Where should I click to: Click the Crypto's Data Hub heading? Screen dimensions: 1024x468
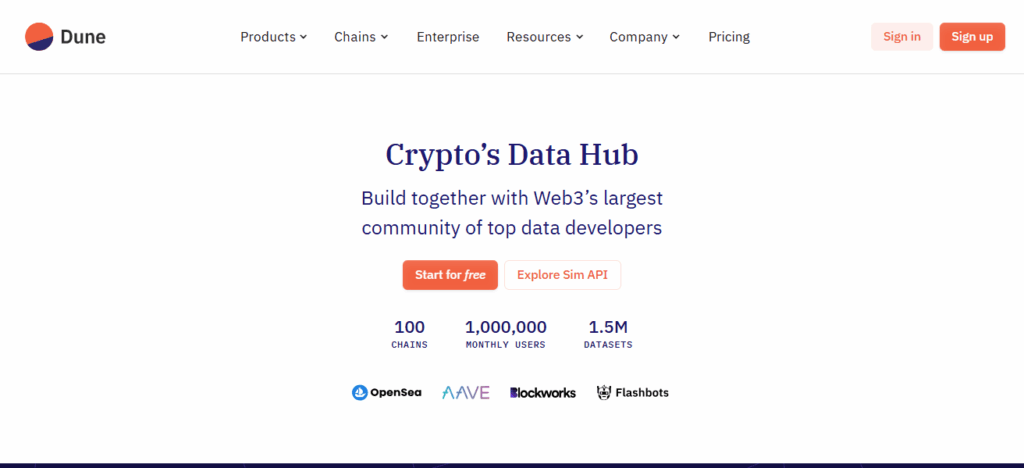(512, 155)
